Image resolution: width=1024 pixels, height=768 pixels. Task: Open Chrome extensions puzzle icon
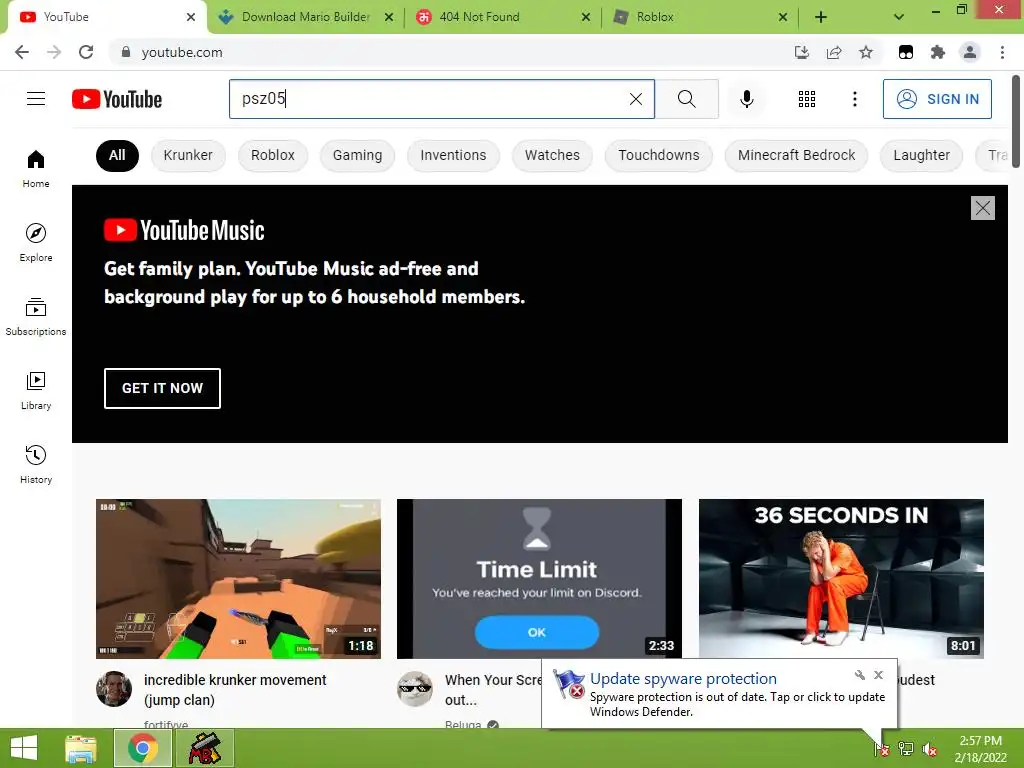tap(938, 52)
